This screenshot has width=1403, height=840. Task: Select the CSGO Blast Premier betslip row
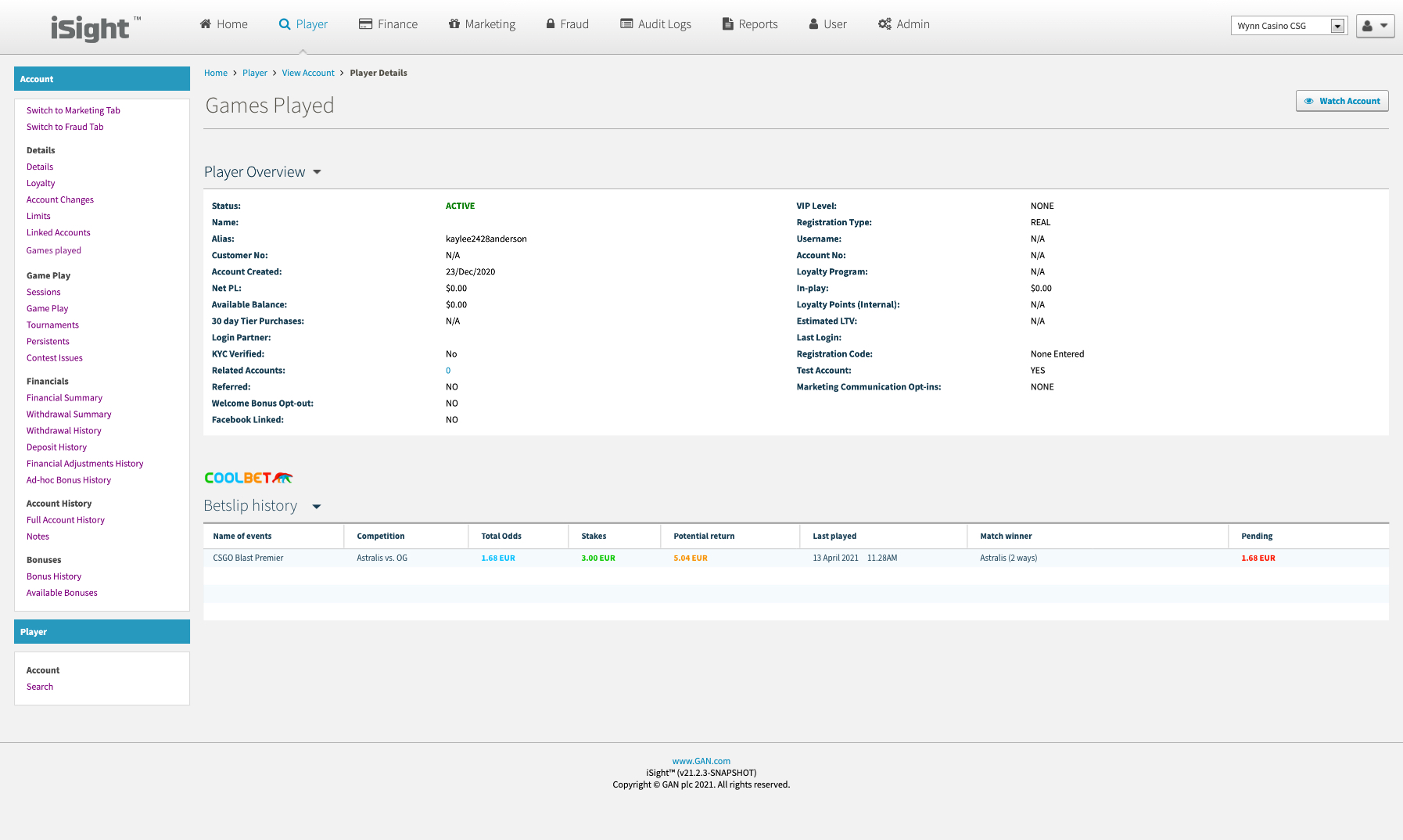[248, 558]
